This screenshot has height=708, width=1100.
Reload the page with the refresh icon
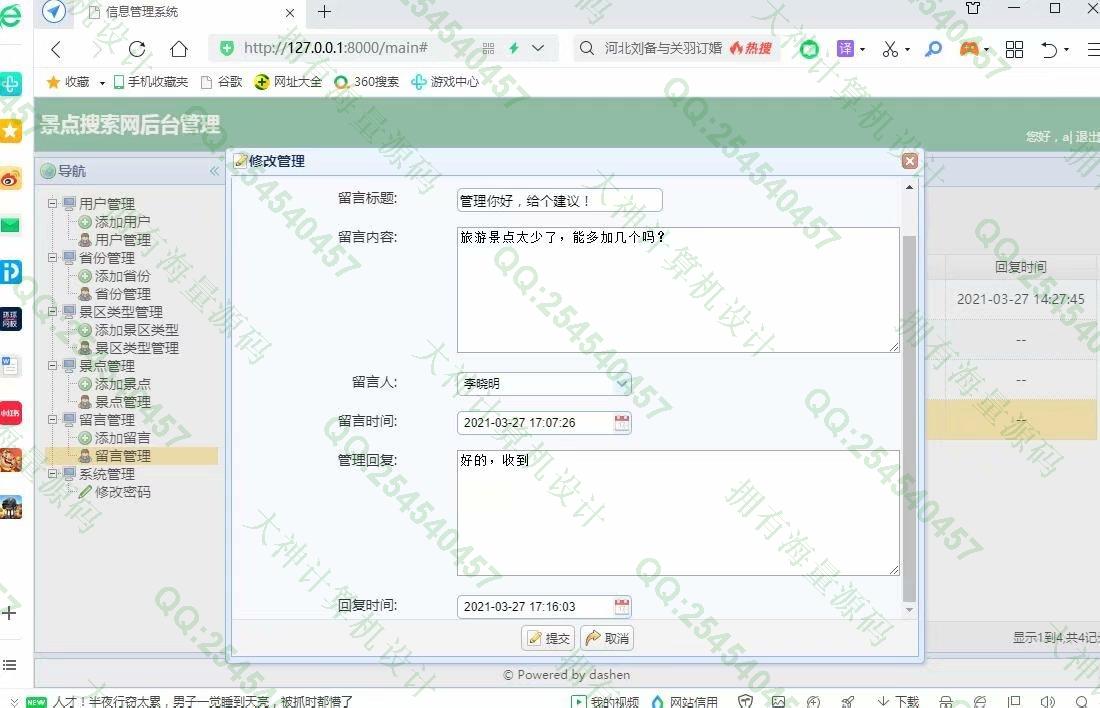[x=137, y=48]
